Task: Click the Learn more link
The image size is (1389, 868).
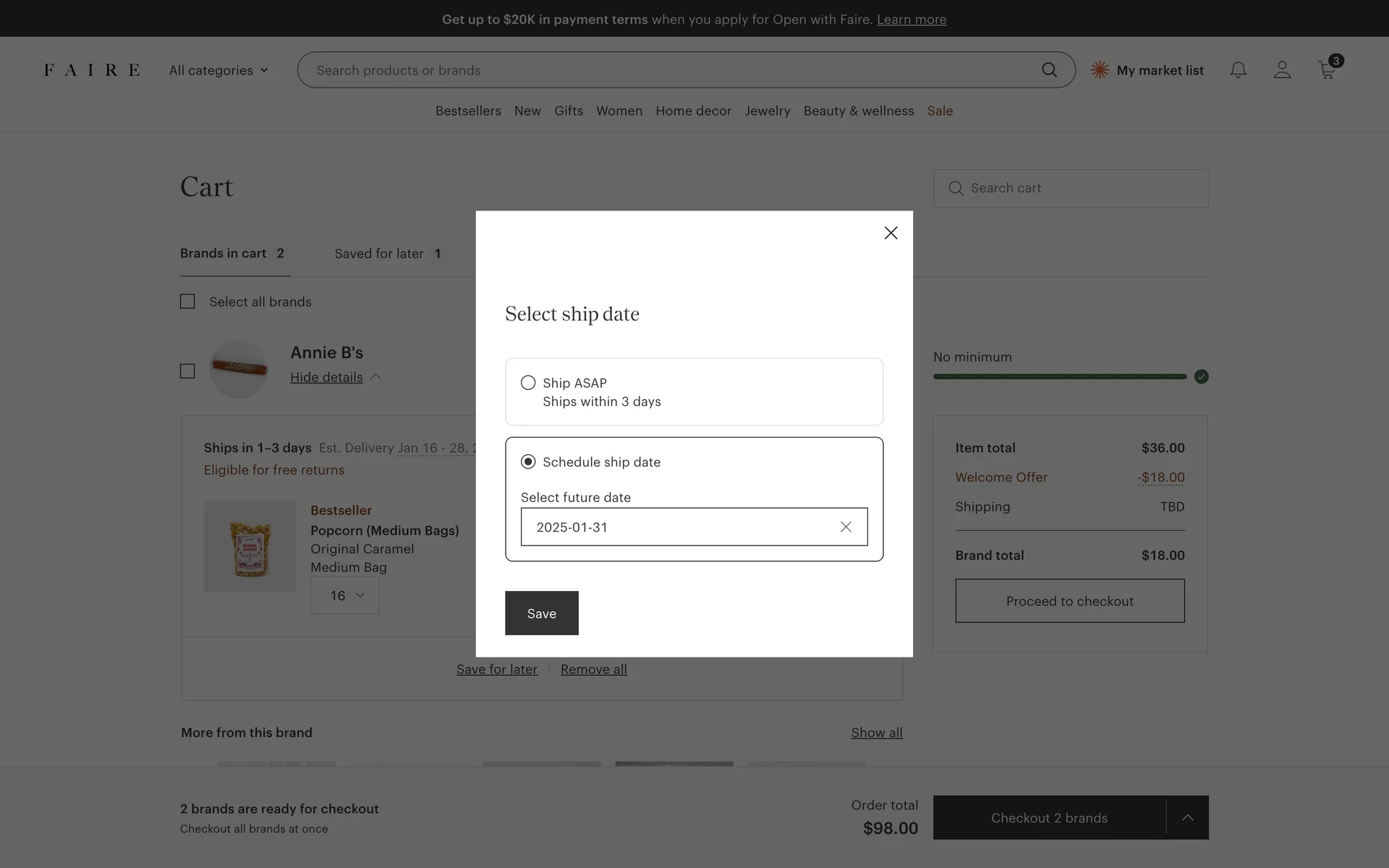Action: pyautogui.click(x=912, y=20)
